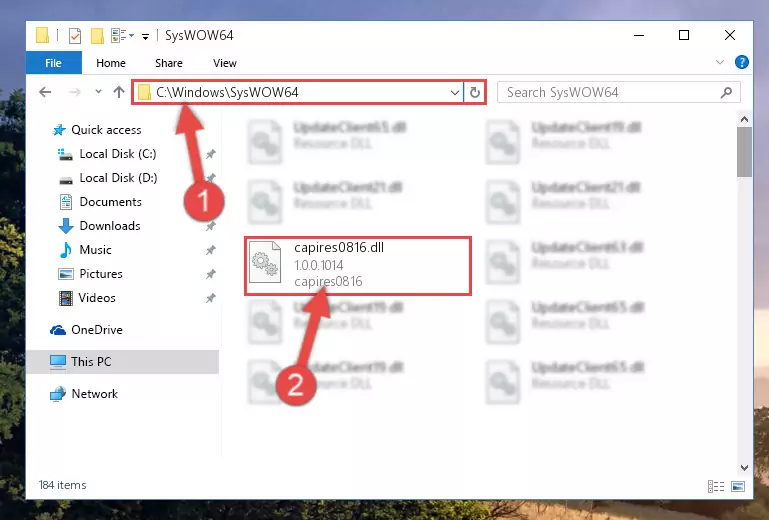
Task: Click the search magnifier icon
Action: 726,92
